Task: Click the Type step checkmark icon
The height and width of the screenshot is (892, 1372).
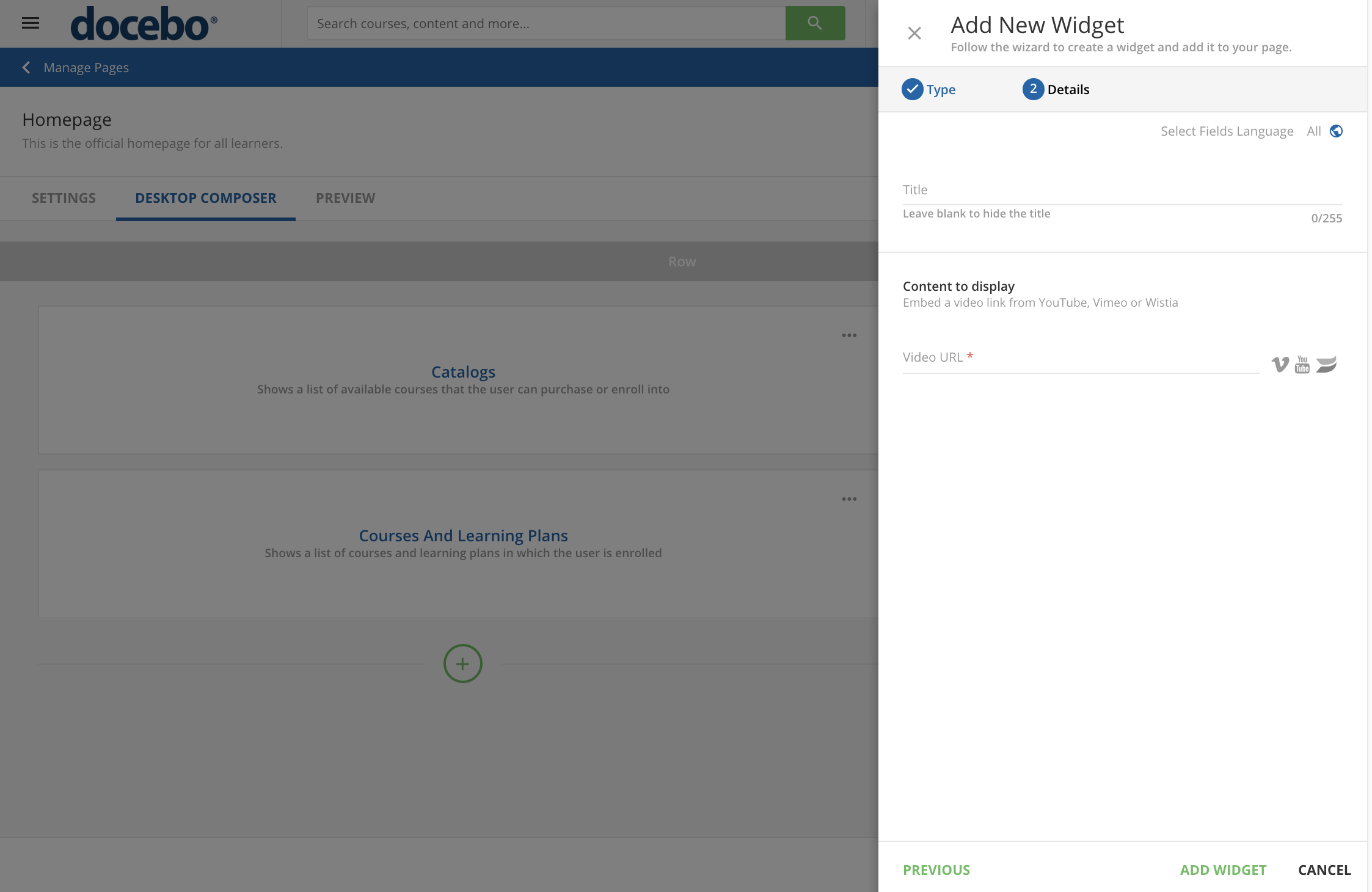Action: point(912,89)
